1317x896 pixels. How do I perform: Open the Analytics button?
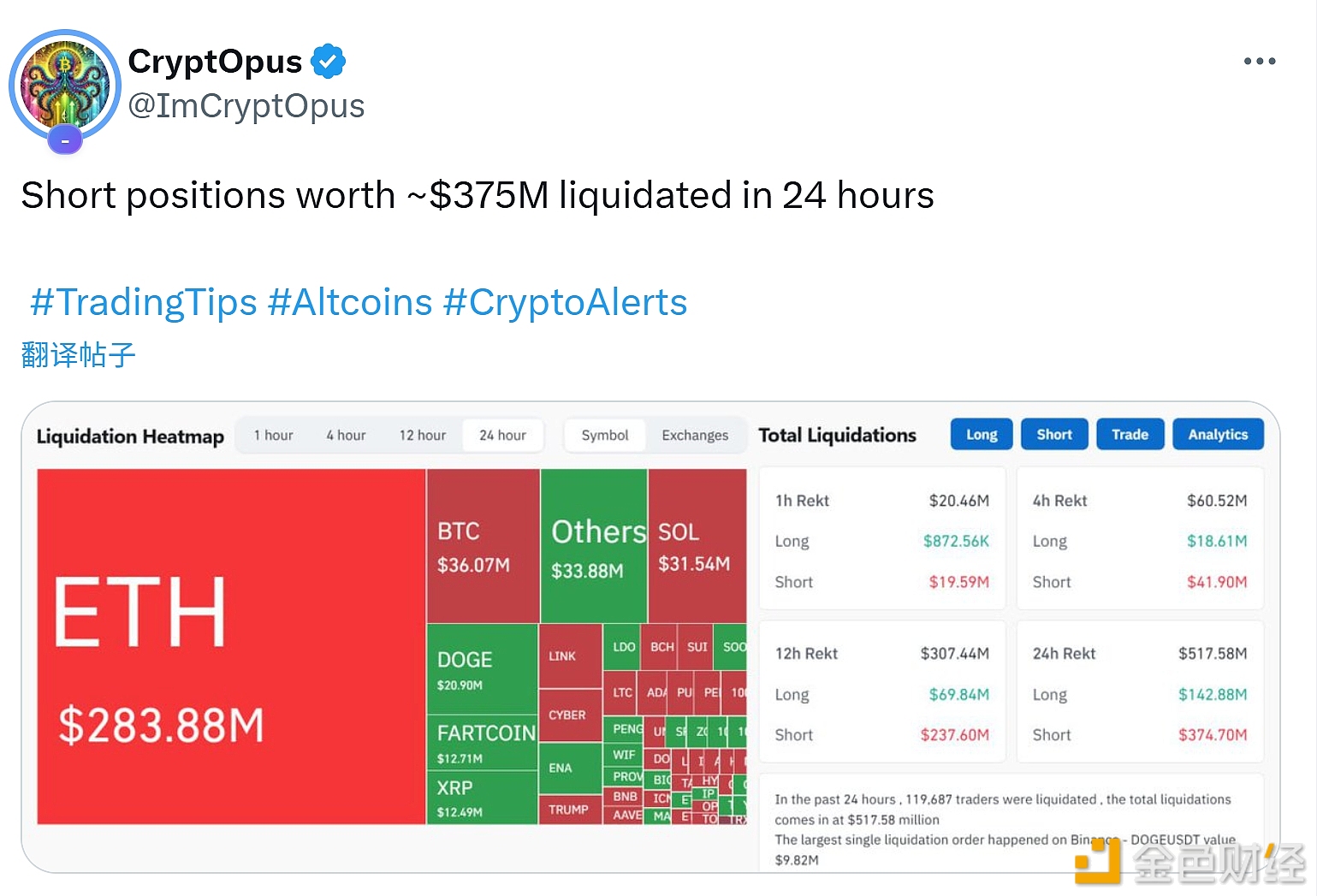(x=1218, y=435)
